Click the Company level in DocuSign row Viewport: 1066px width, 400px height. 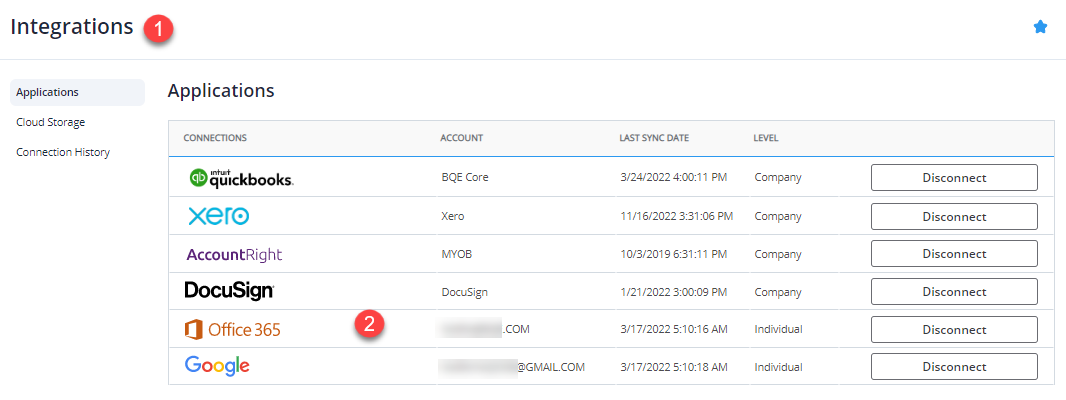tap(778, 292)
